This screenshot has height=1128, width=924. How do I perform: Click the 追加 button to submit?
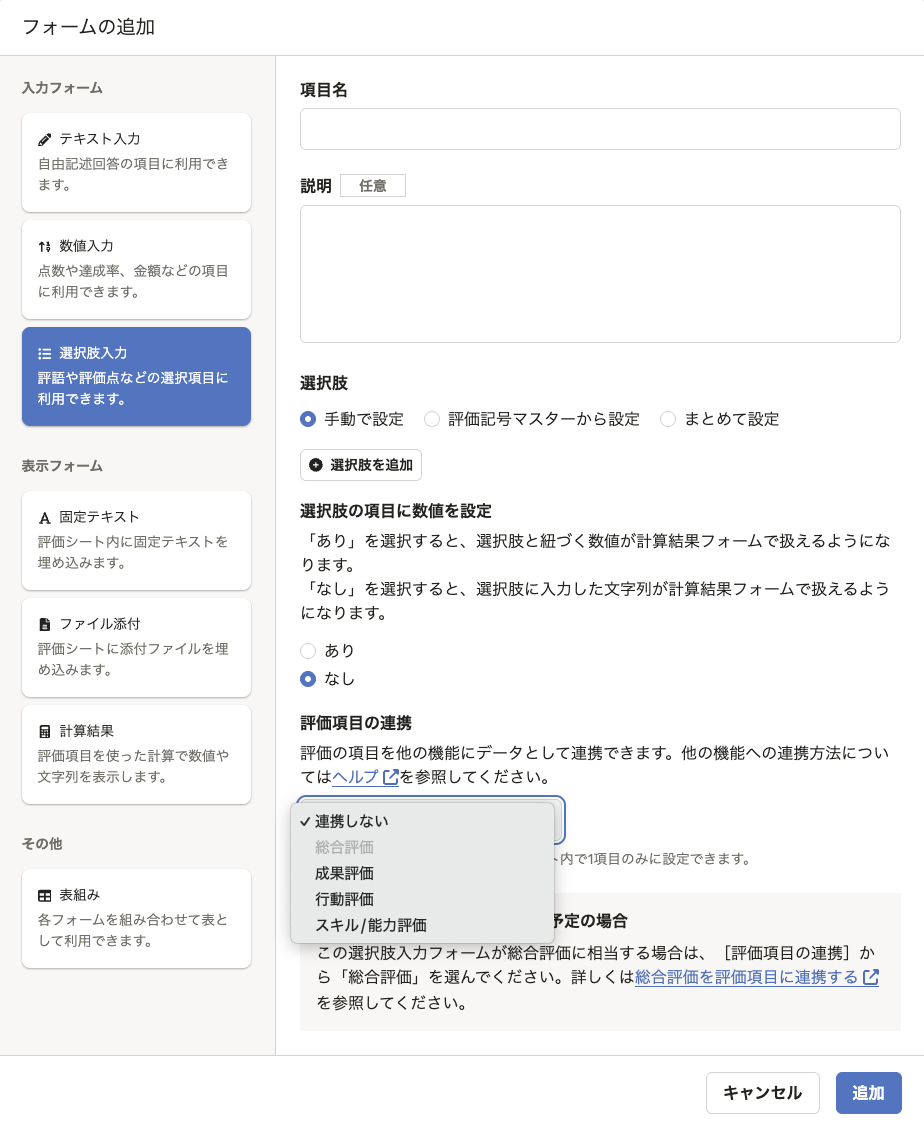(x=868, y=1093)
